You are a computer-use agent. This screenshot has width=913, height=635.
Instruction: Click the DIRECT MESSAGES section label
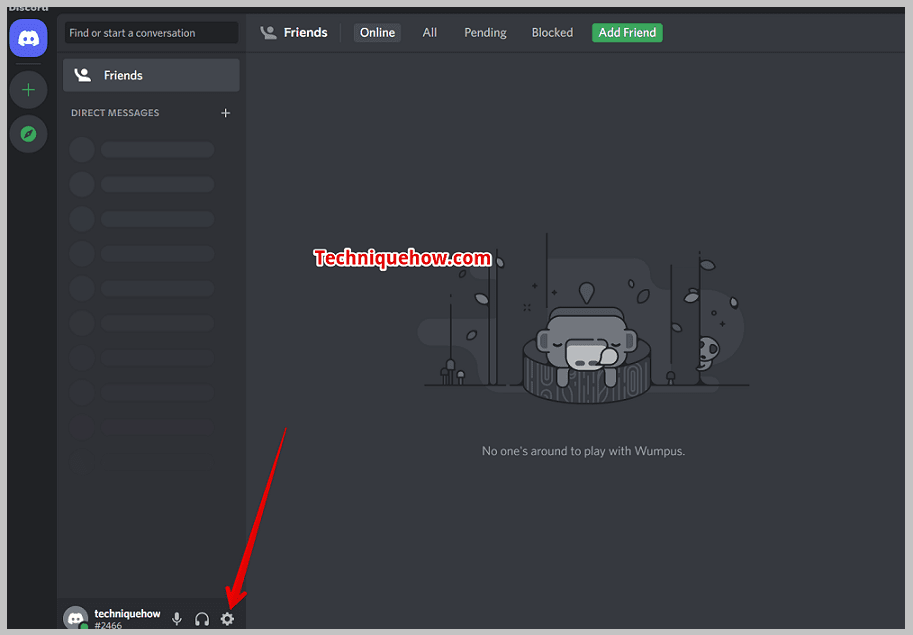[x=115, y=113]
